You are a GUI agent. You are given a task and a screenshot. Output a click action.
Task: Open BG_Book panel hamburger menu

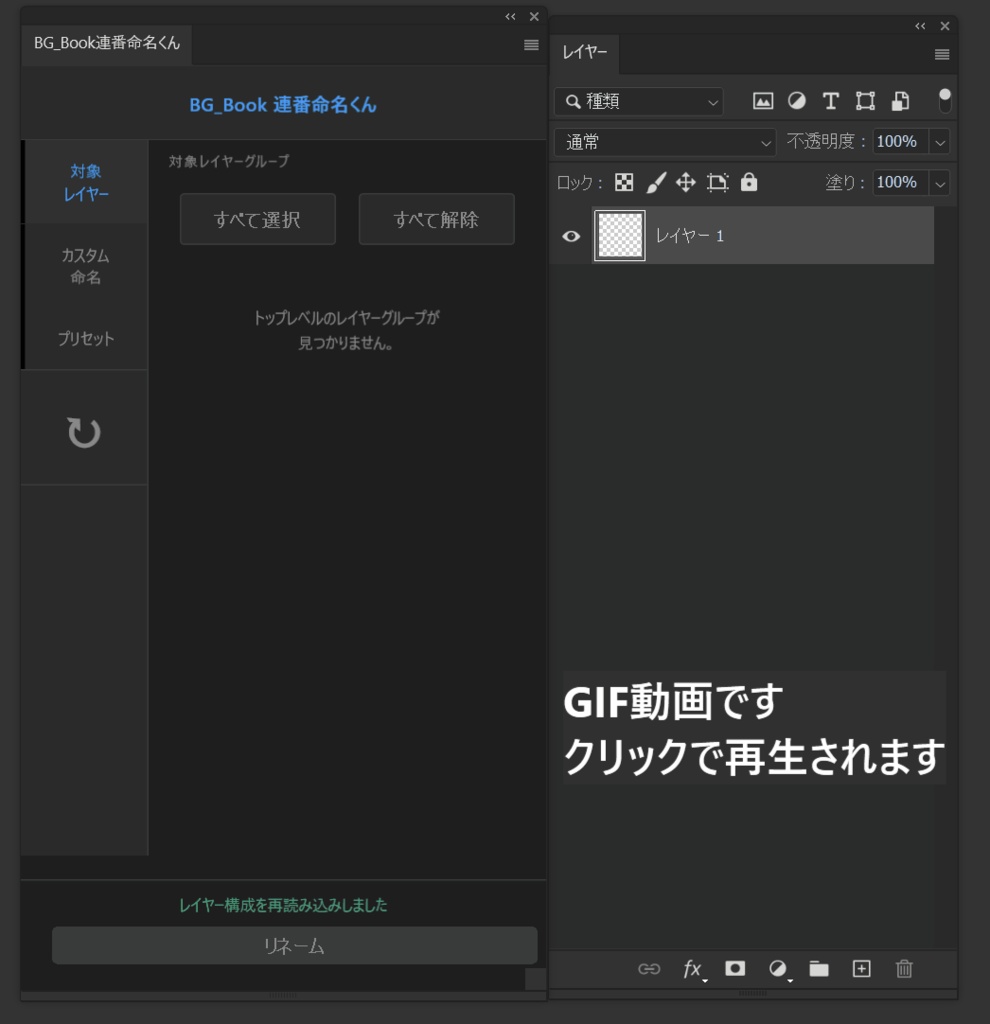532,45
